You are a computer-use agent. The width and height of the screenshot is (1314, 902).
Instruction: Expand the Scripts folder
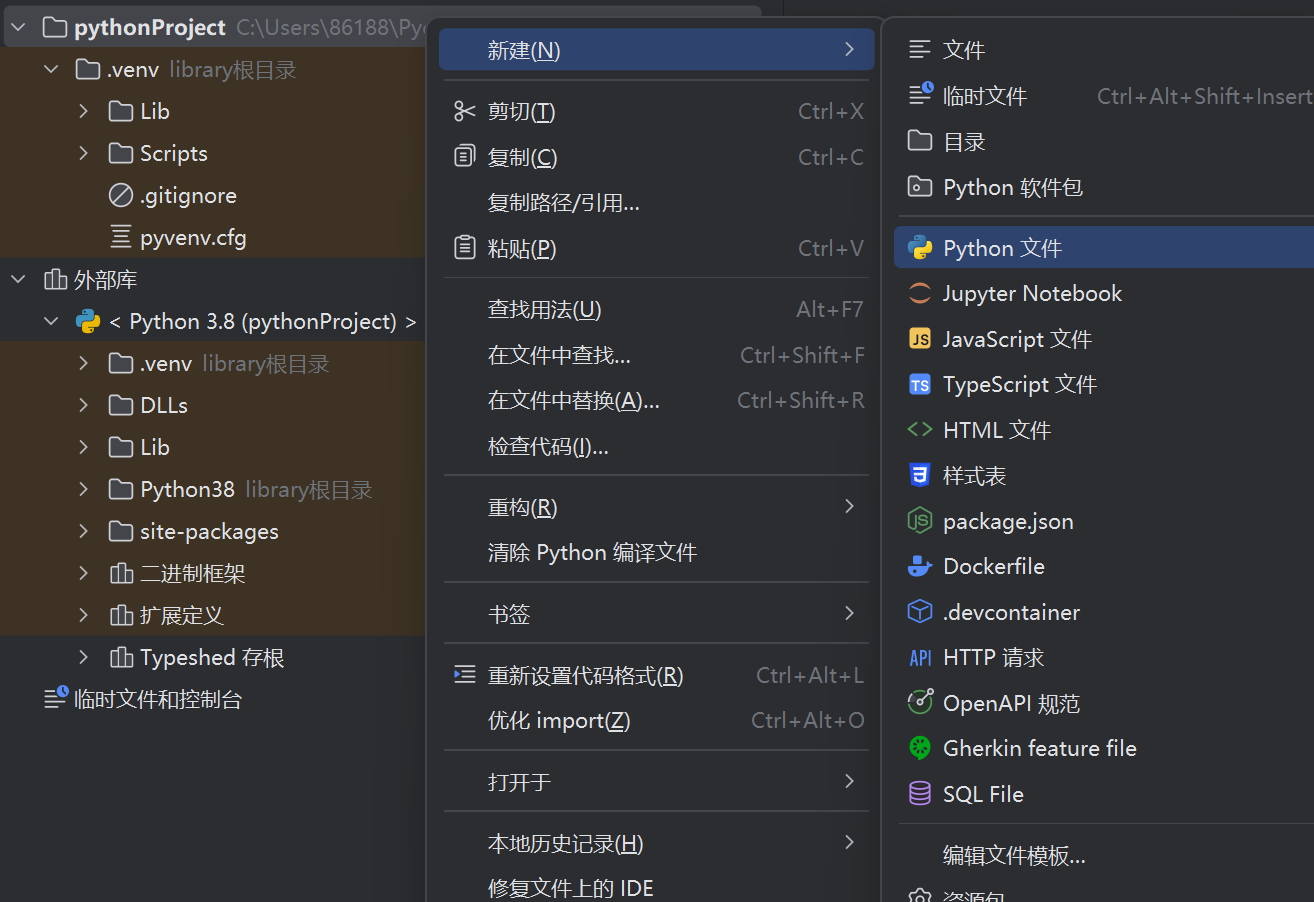coord(84,153)
